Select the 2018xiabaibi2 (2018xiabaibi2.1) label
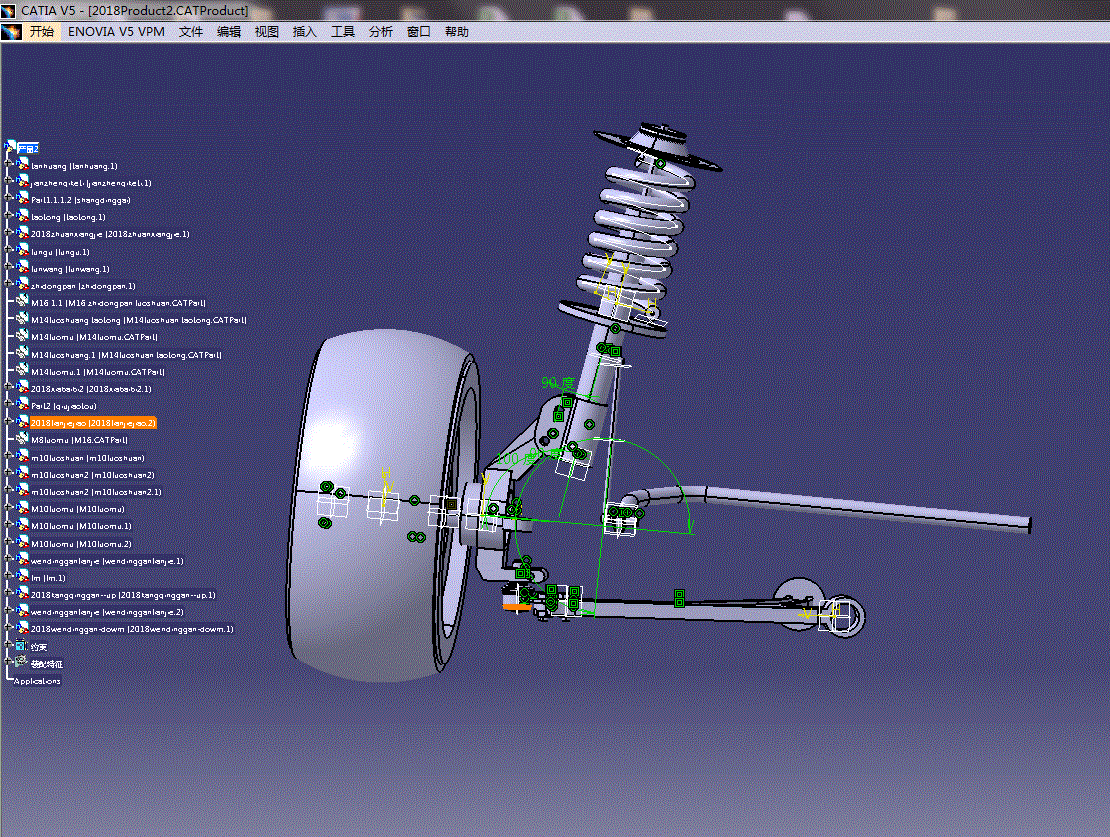This screenshot has height=837, width=1110. [x=91, y=389]
